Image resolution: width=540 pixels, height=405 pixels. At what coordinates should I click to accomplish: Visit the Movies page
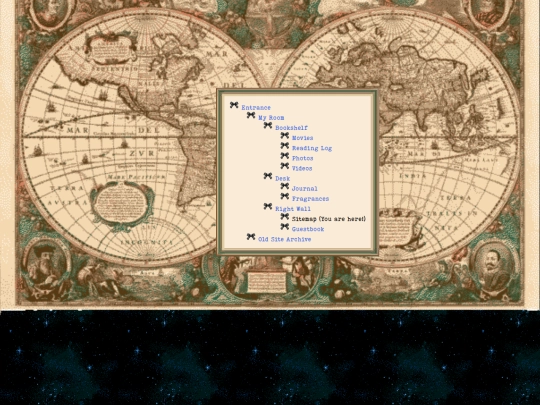click(x=303, y=138)
